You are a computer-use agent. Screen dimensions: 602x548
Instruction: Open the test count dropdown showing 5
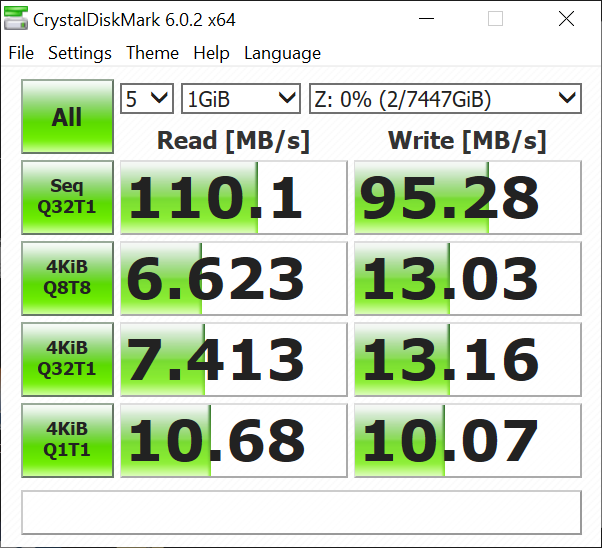147,99
